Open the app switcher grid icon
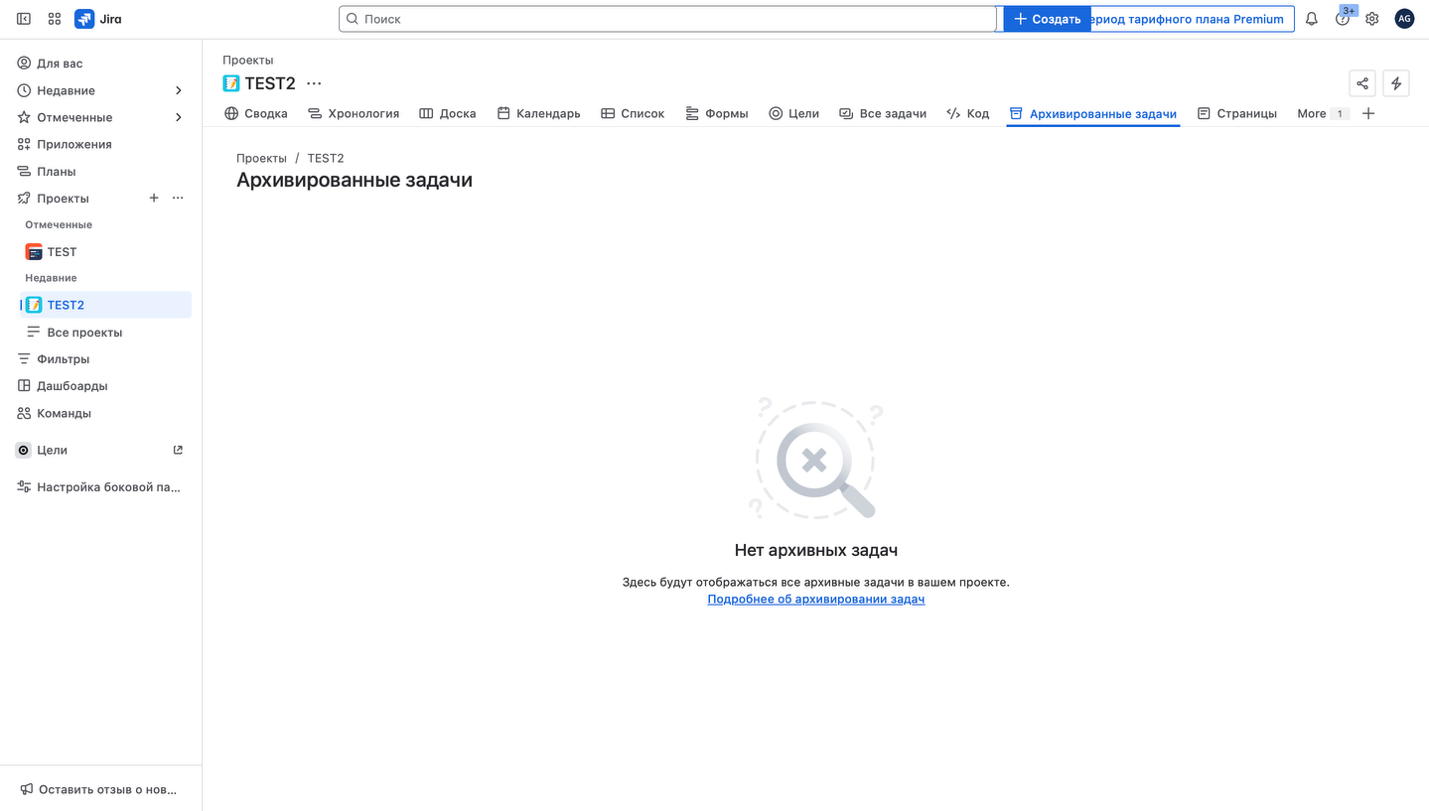This screenshot has height=811, width=1429. (54, 18)
